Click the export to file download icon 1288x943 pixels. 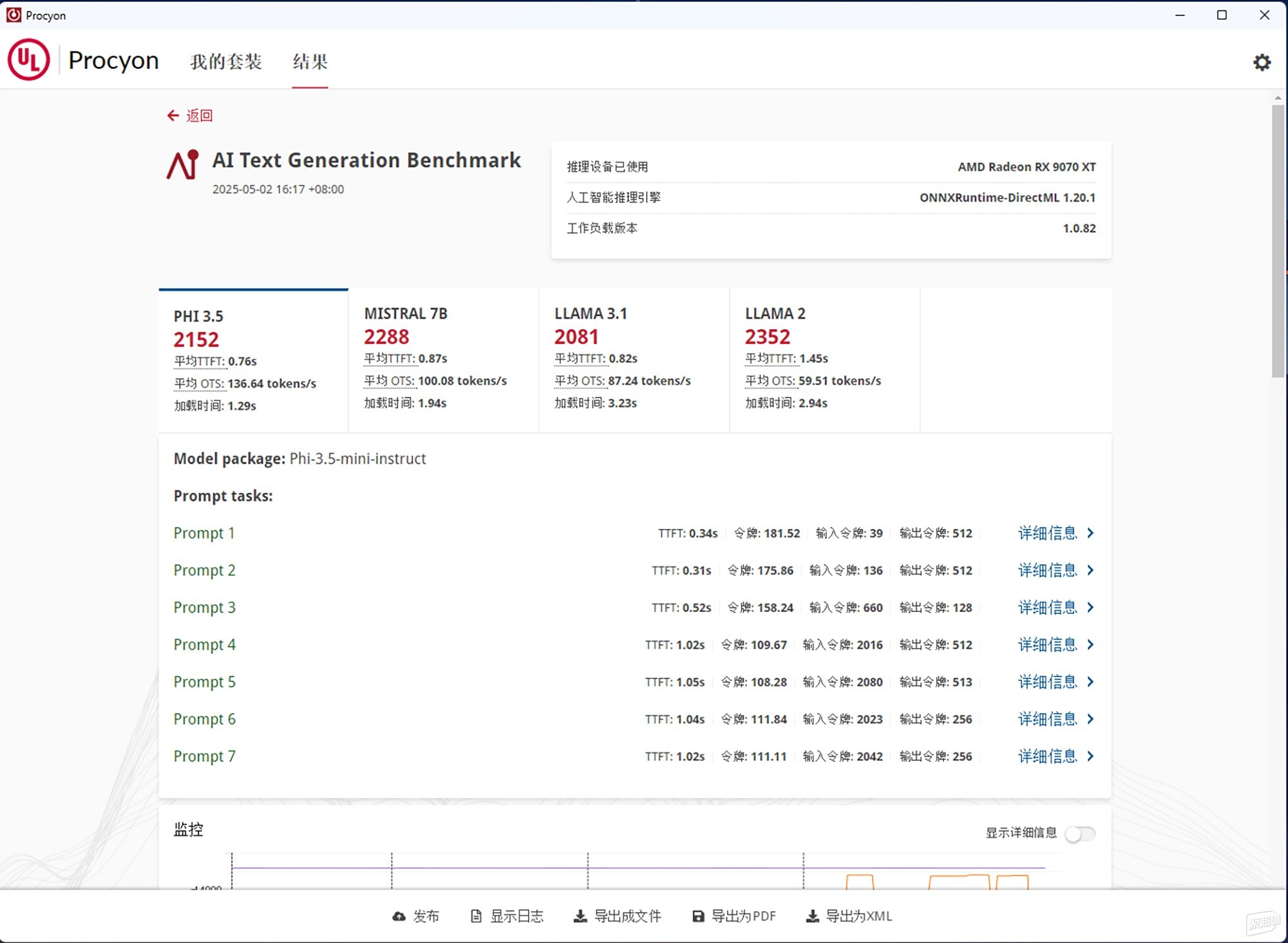pyautogui.click(x=580, y=916)
